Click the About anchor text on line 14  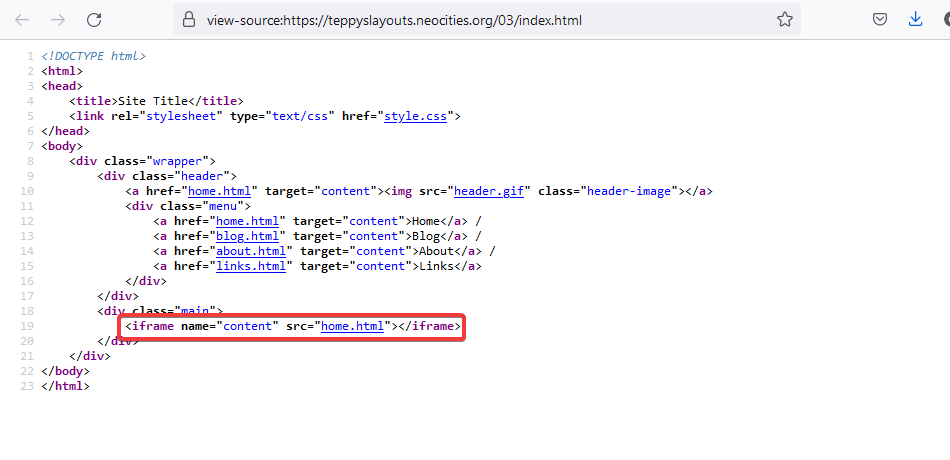coord(436,252)
